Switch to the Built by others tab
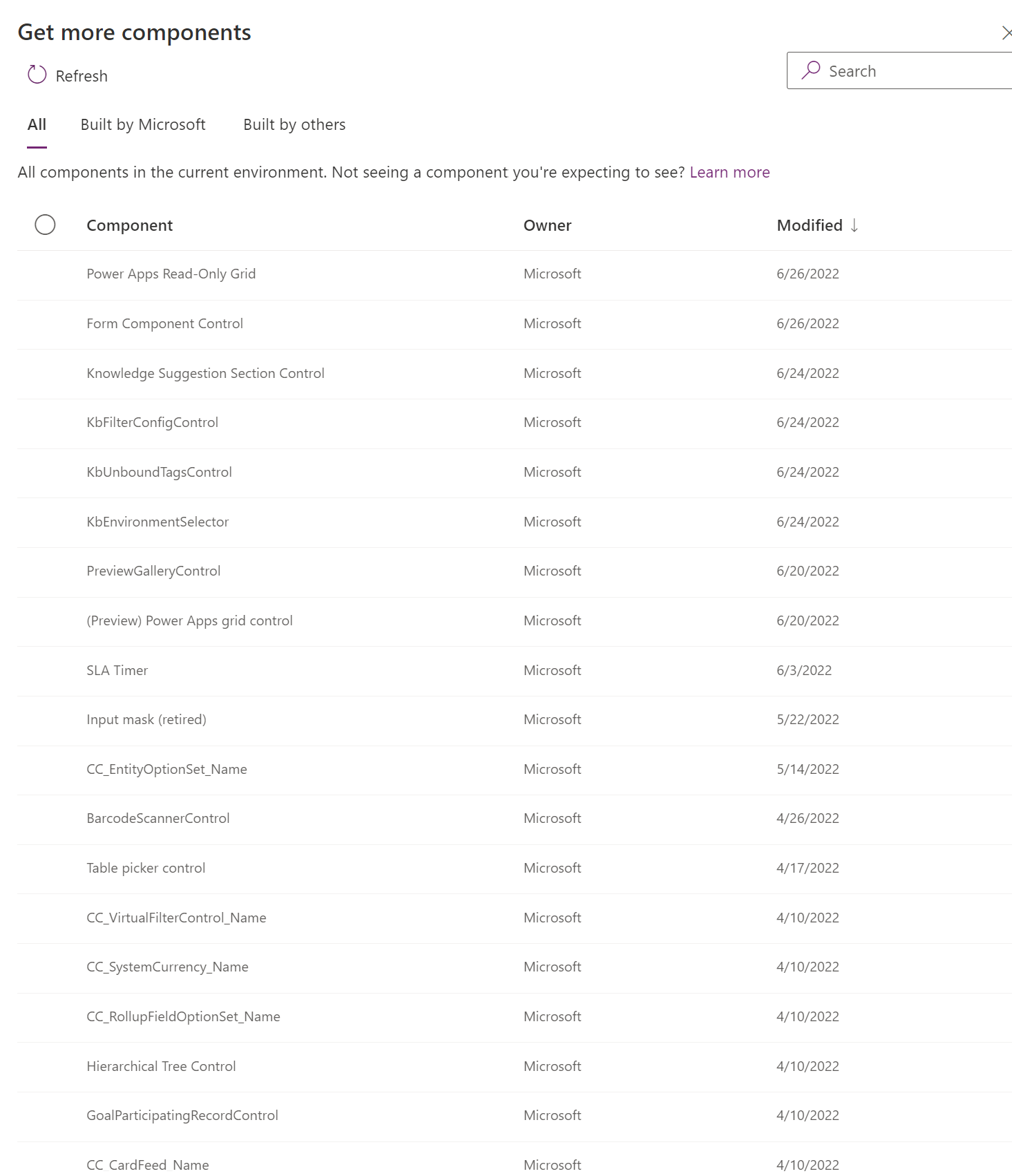 click(x=294, y=124)
